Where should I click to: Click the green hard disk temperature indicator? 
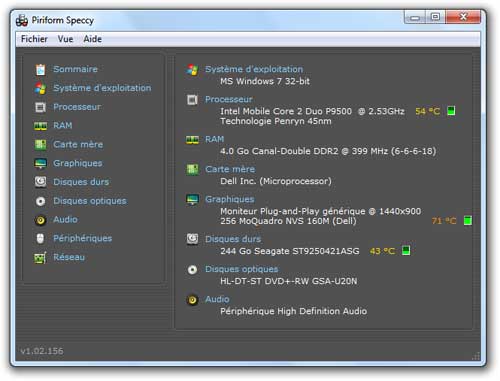(x=406, y=250)
